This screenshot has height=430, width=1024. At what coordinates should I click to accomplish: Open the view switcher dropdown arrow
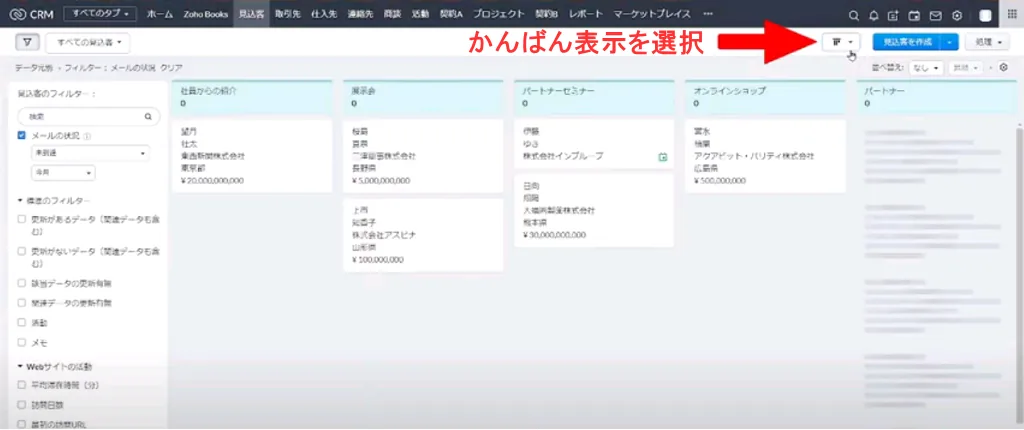(850, 42)
